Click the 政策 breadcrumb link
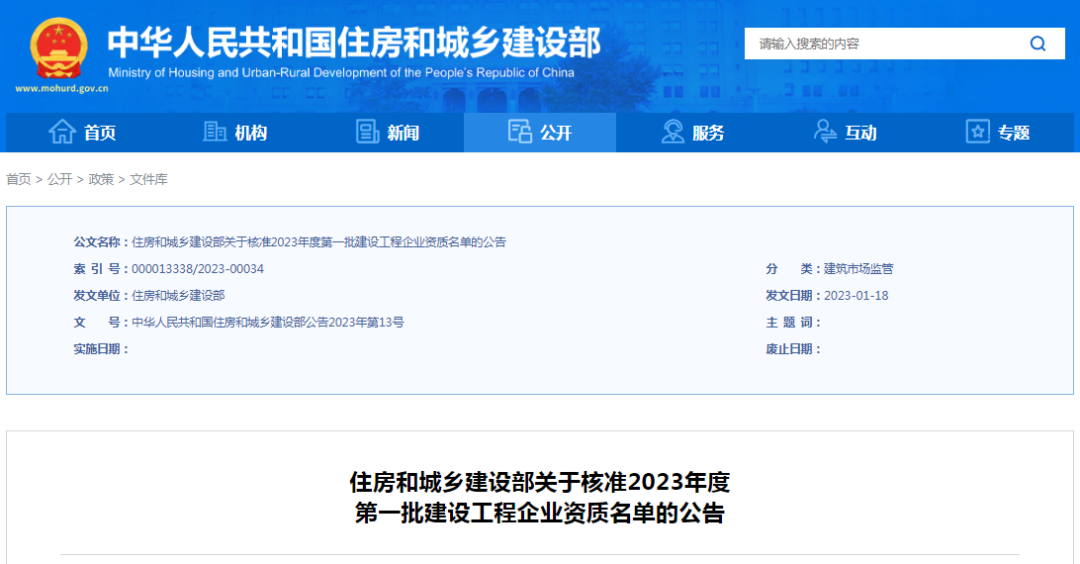Screen dimensions: 1080x564 click(x=101, y=179)
